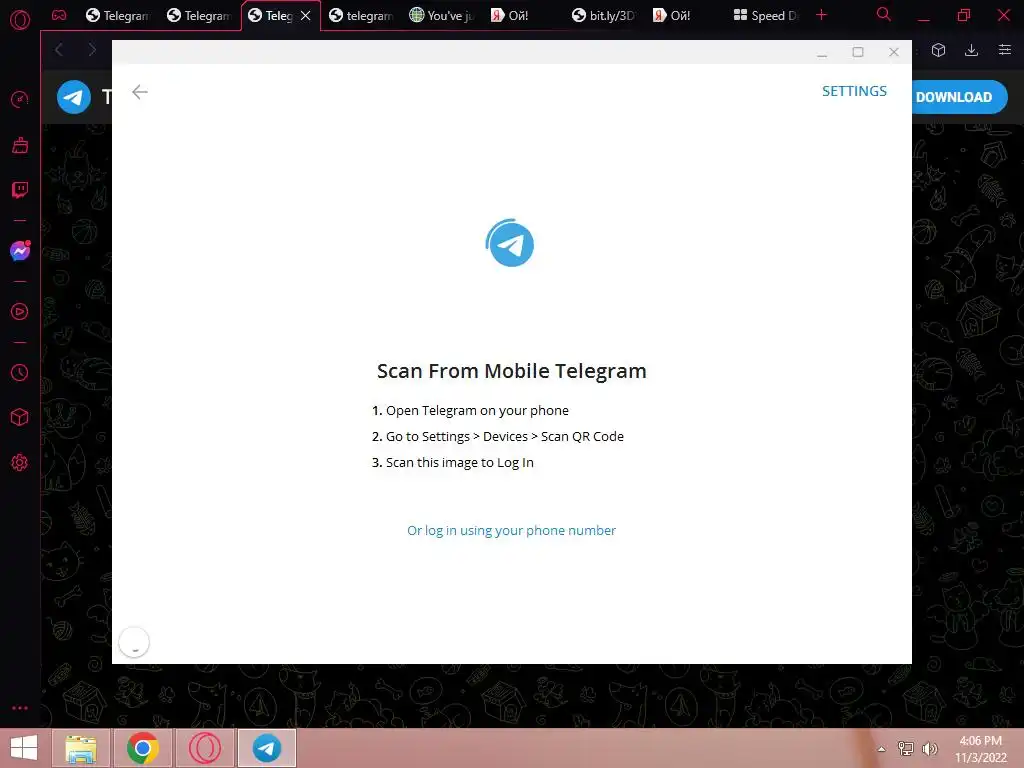Screen dimensions: 1024x768
Task: Open Messenger in the Opera sidebar
Action: point(20,251)
